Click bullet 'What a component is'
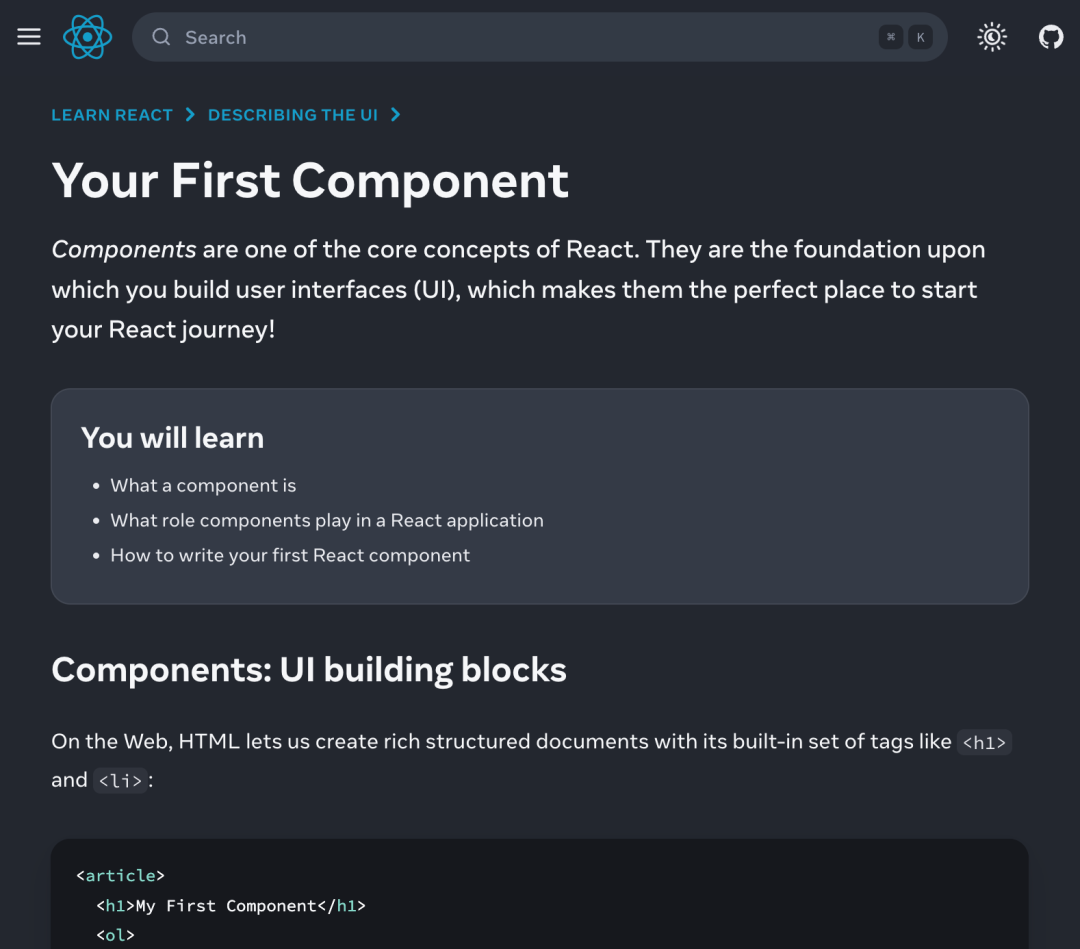 tap(203, 486)
